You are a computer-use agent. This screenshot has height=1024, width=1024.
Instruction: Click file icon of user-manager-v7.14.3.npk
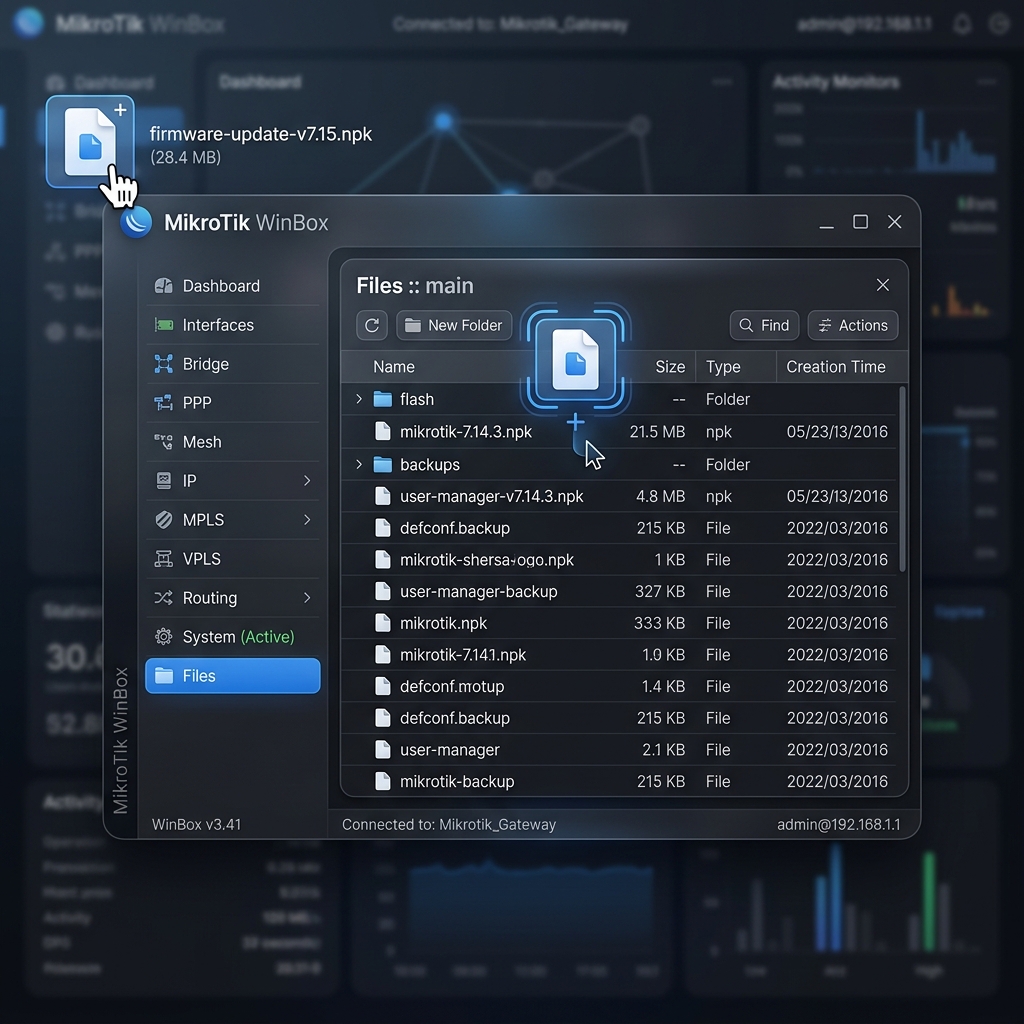click(383, 496)
